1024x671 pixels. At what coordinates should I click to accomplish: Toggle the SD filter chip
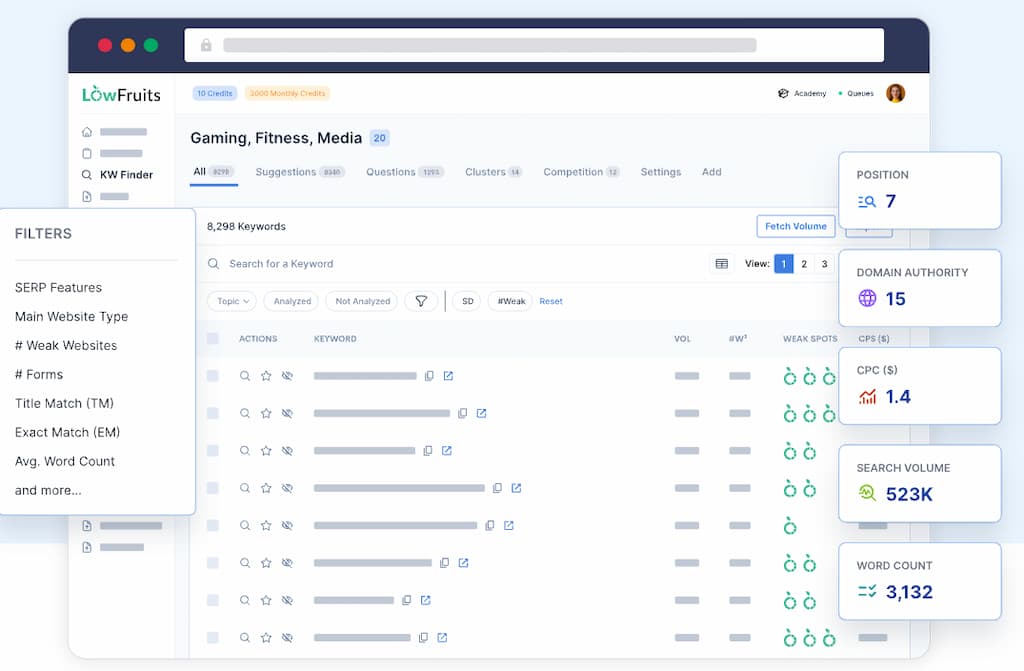[468, 301]
